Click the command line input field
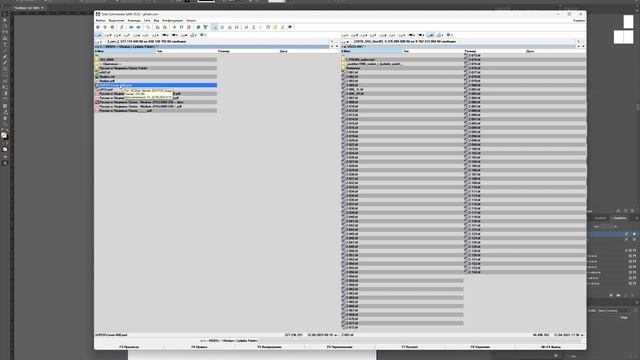Image resolution: width=640 pixels, height=360 pixels. (x=420, y=340)
